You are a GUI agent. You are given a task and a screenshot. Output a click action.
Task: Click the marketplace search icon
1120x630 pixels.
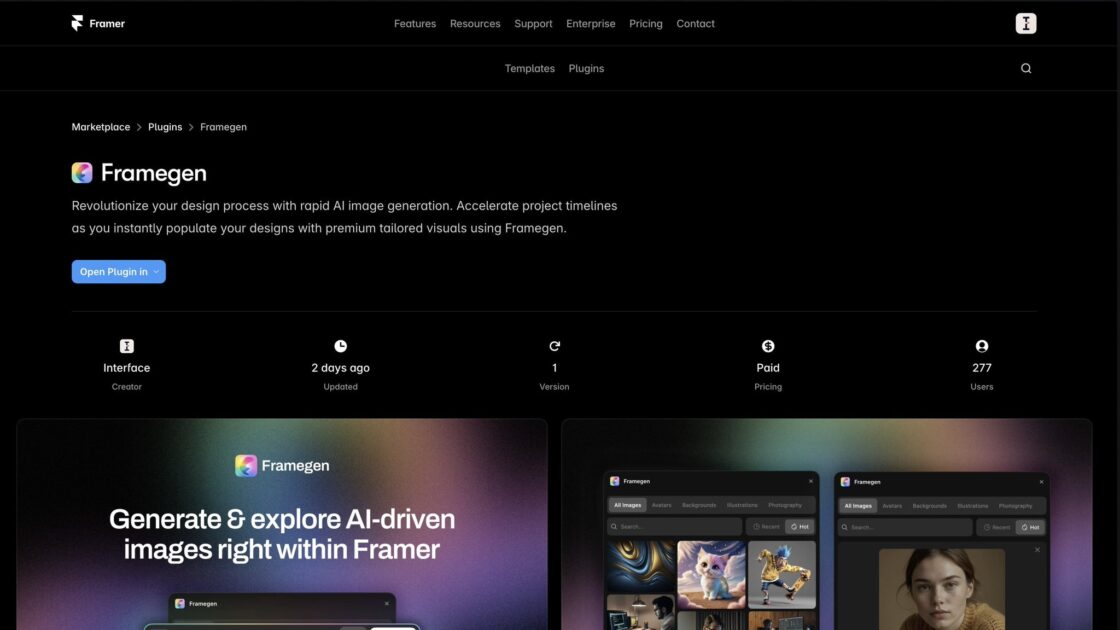1026,69
